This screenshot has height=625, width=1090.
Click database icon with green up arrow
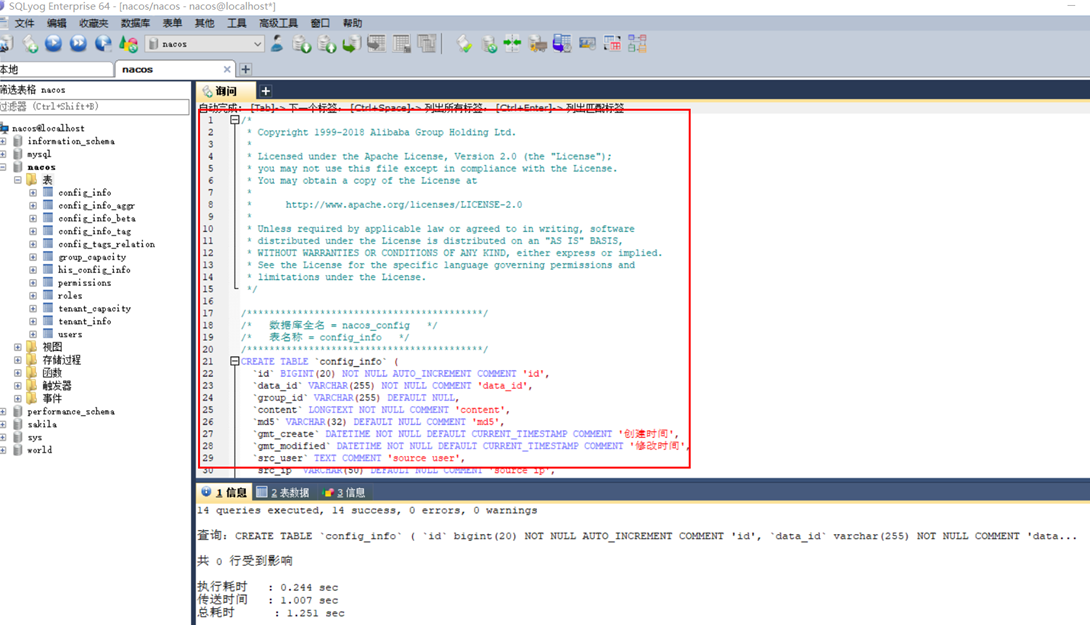[327, 44]
